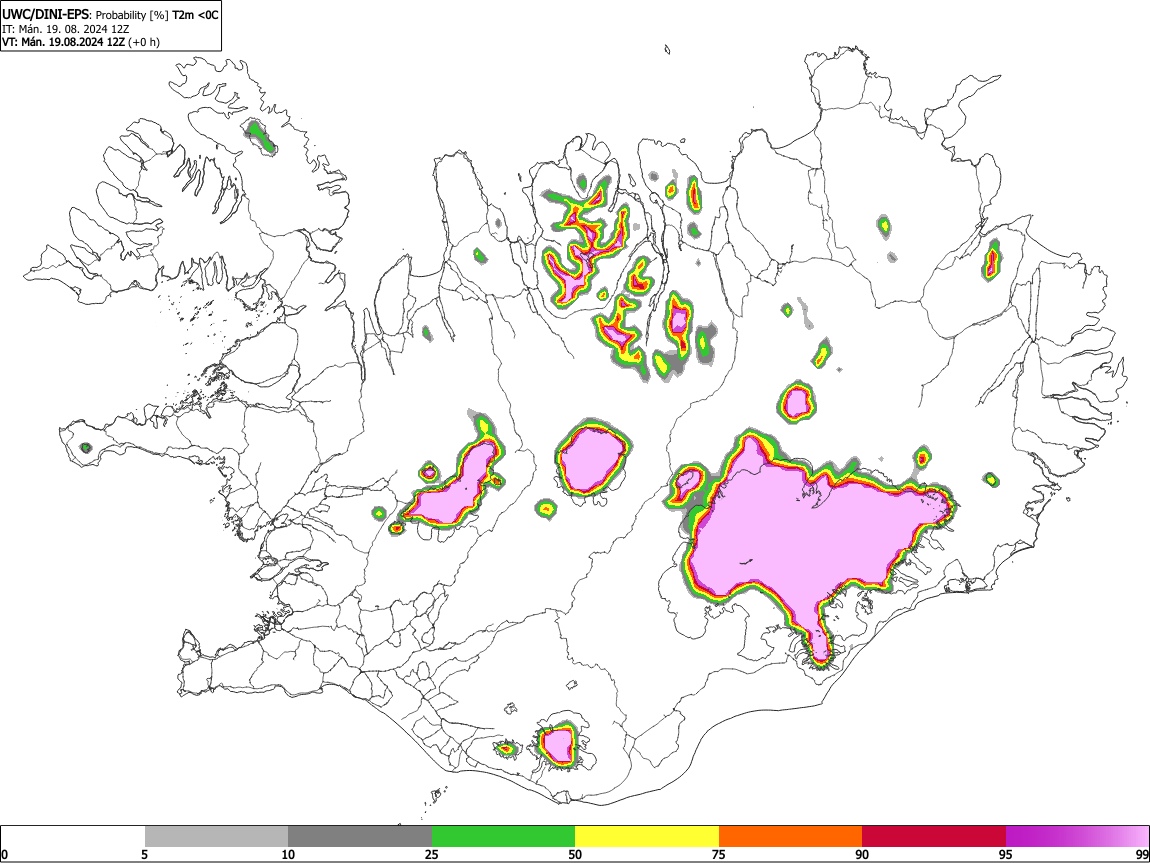The width and height of the screenshot is (1150, 863).
Task: Click the green 25–50 legend segment
Action: point(503,837)
